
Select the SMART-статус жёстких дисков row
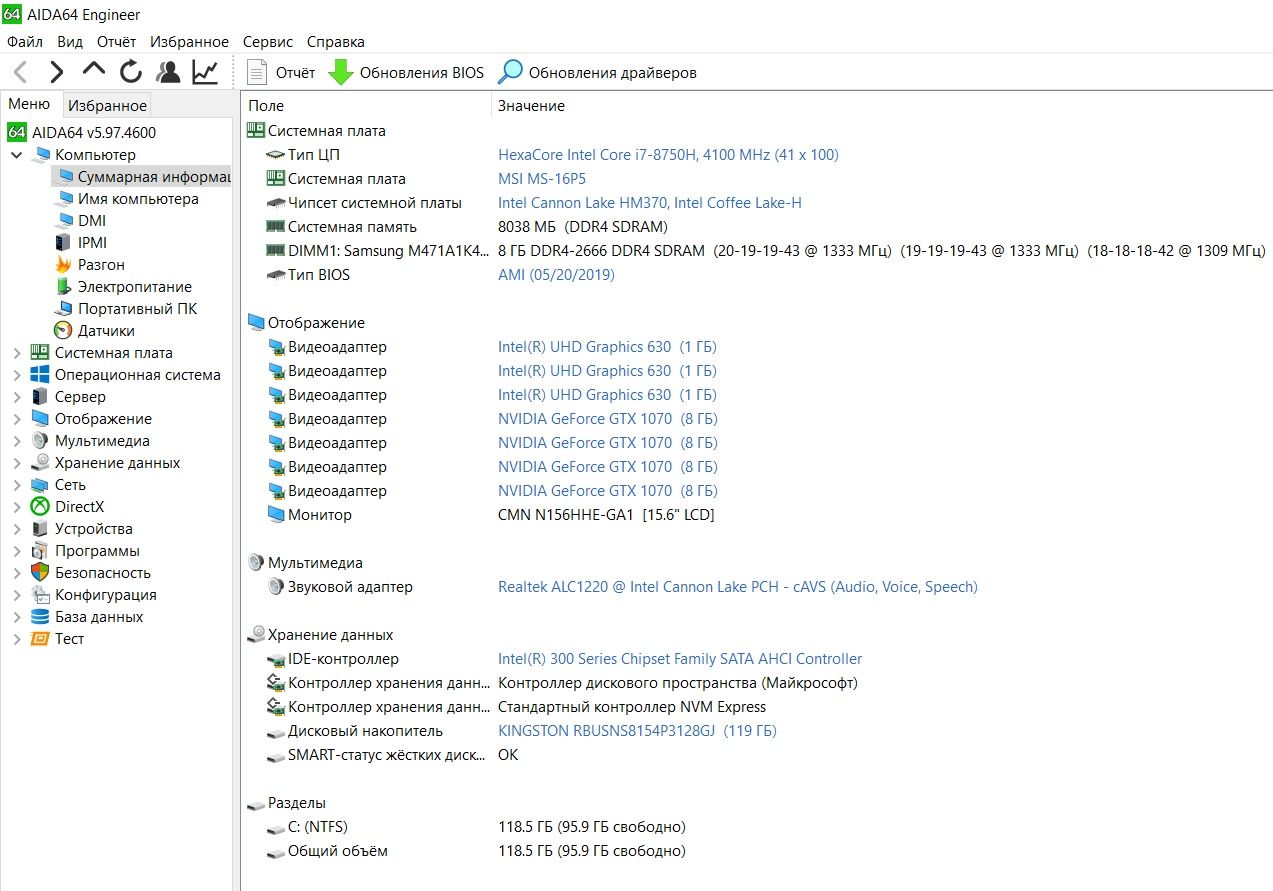[x=757, y=755]
